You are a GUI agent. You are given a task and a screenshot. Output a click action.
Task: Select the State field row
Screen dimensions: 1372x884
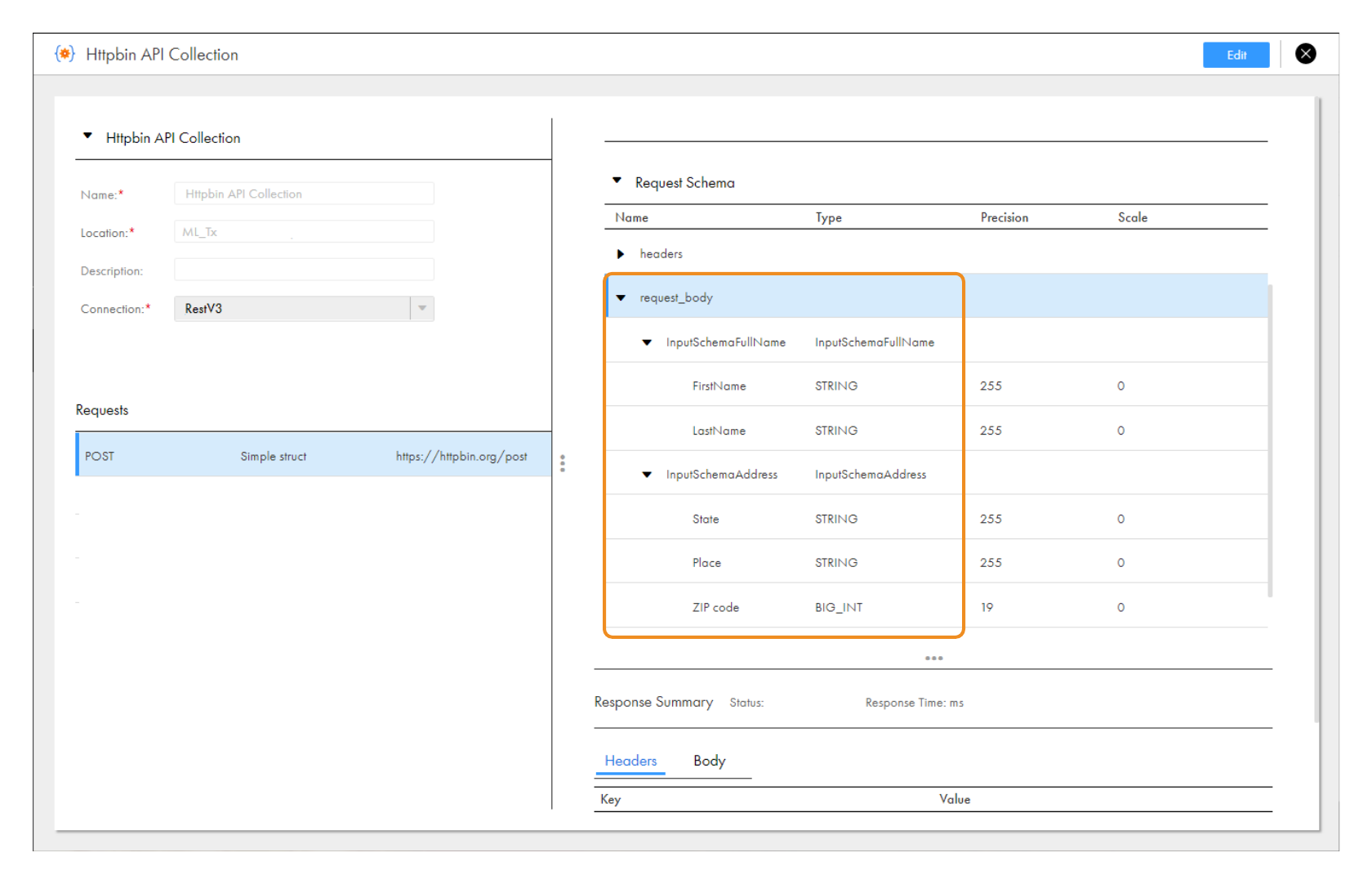pyautogui.click(x=937, y=517)
